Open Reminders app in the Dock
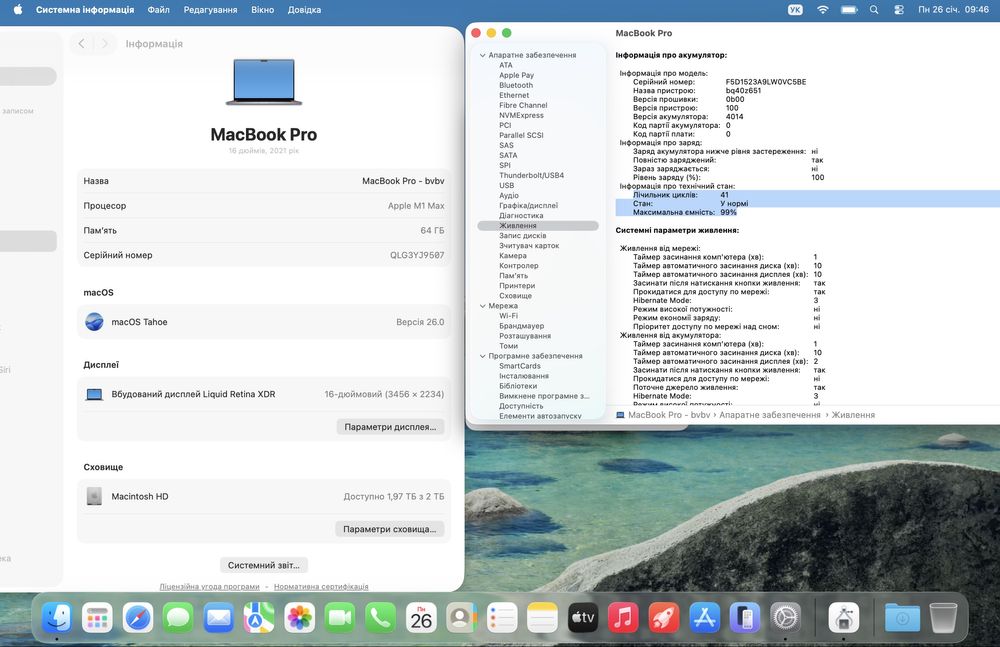This screenshot has width=1000, height=647. point(502,618)
